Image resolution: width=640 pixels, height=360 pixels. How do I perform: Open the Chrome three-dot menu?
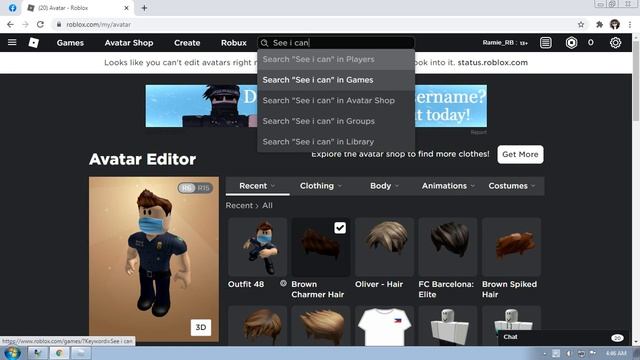(x=630, y=24)
